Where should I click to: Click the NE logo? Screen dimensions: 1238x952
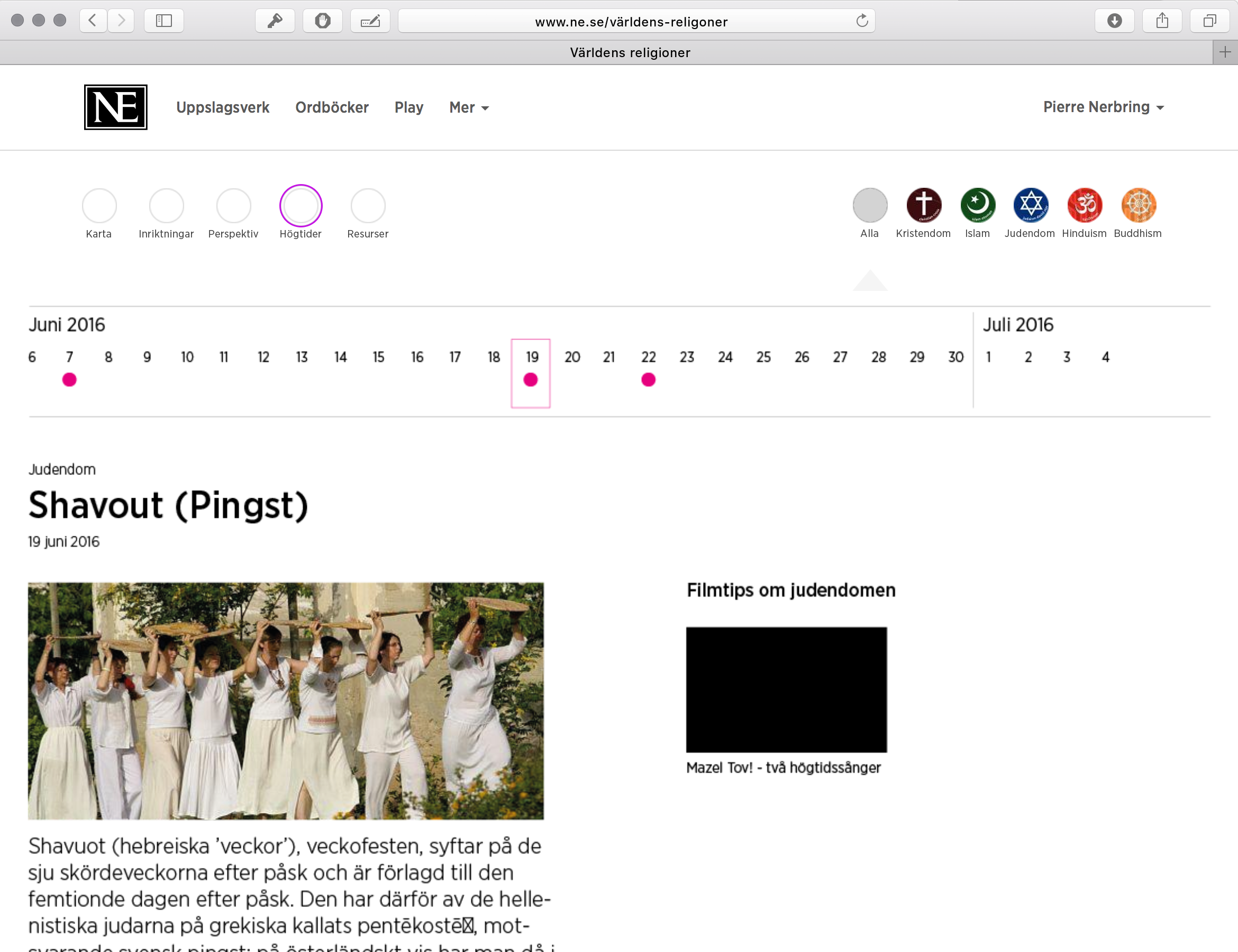pos(115,107)
